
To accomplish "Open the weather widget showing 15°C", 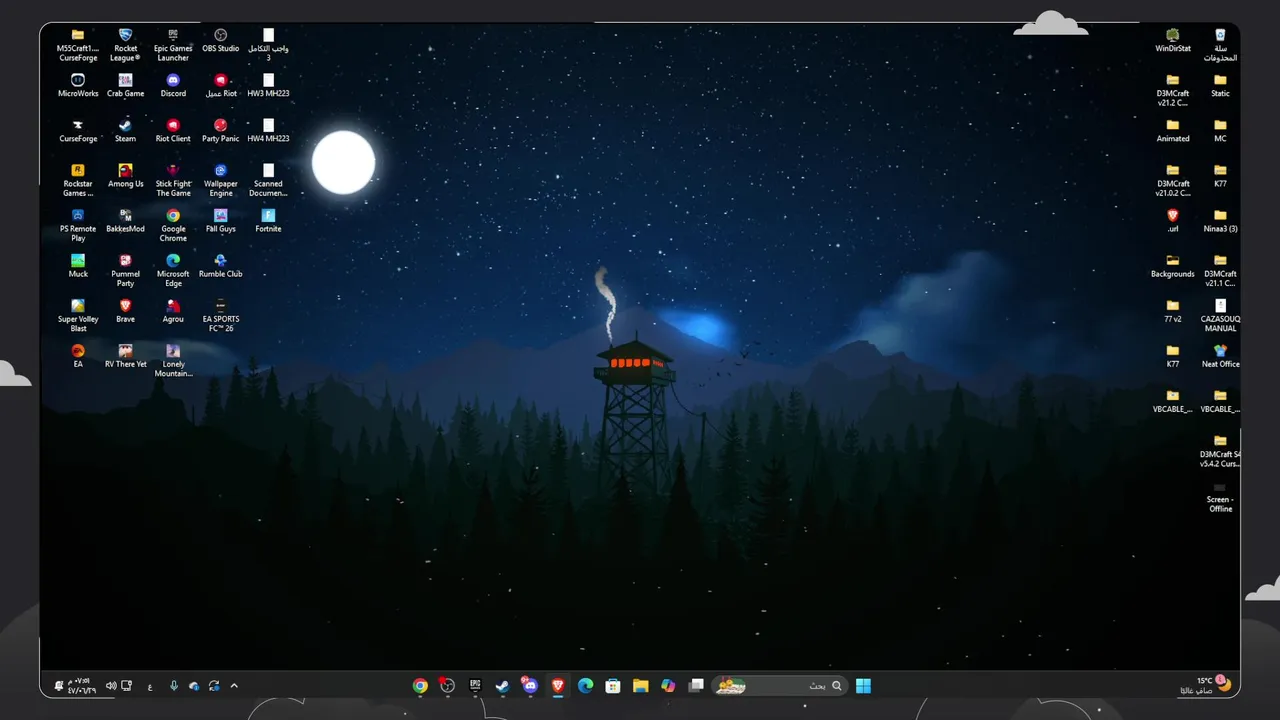I will (x=1205, y=686).
